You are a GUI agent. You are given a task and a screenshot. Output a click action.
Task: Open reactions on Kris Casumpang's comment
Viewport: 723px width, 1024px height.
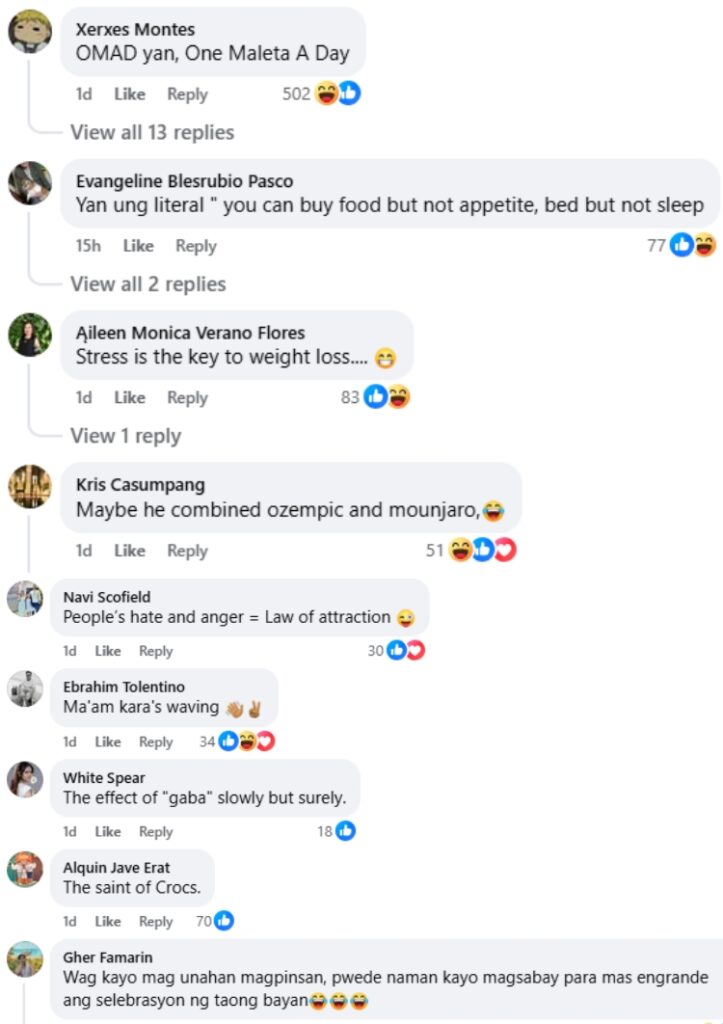(x=482, y=550)
